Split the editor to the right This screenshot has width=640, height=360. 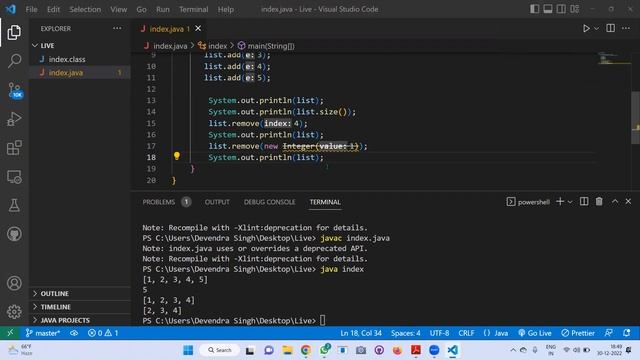[610, 28]
